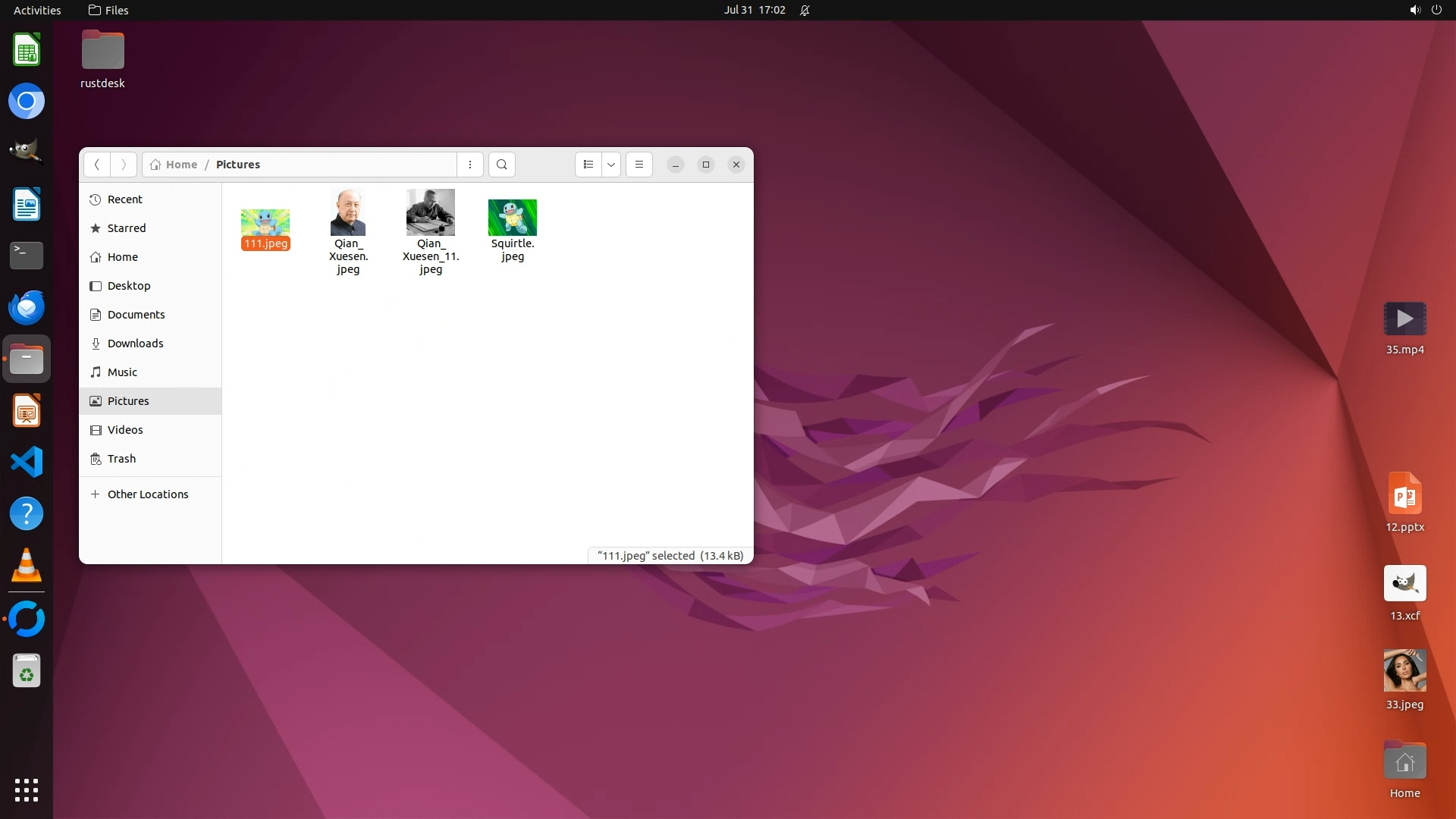Screen dimensions: 1456x819
Task: Go to the Downloads sidebar folder
Action: click(x=135, y=344)
